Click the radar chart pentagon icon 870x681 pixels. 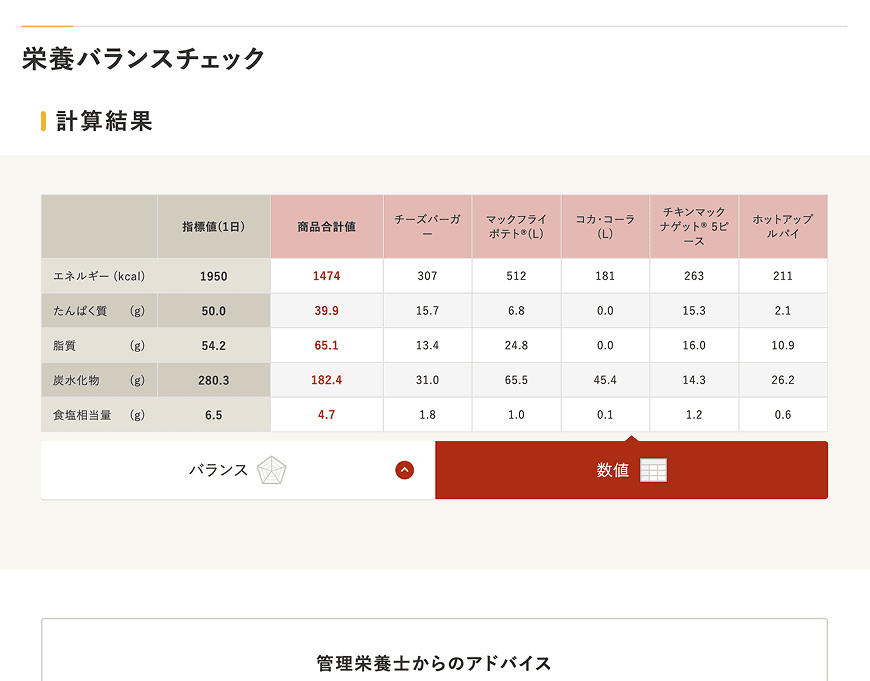[x=271, y=470]
